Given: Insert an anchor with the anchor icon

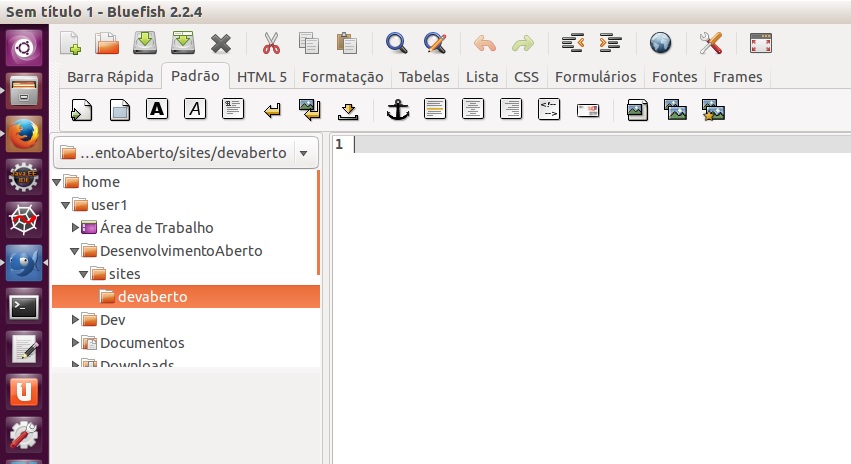Looking at the screenshot, I should [398, 110].
